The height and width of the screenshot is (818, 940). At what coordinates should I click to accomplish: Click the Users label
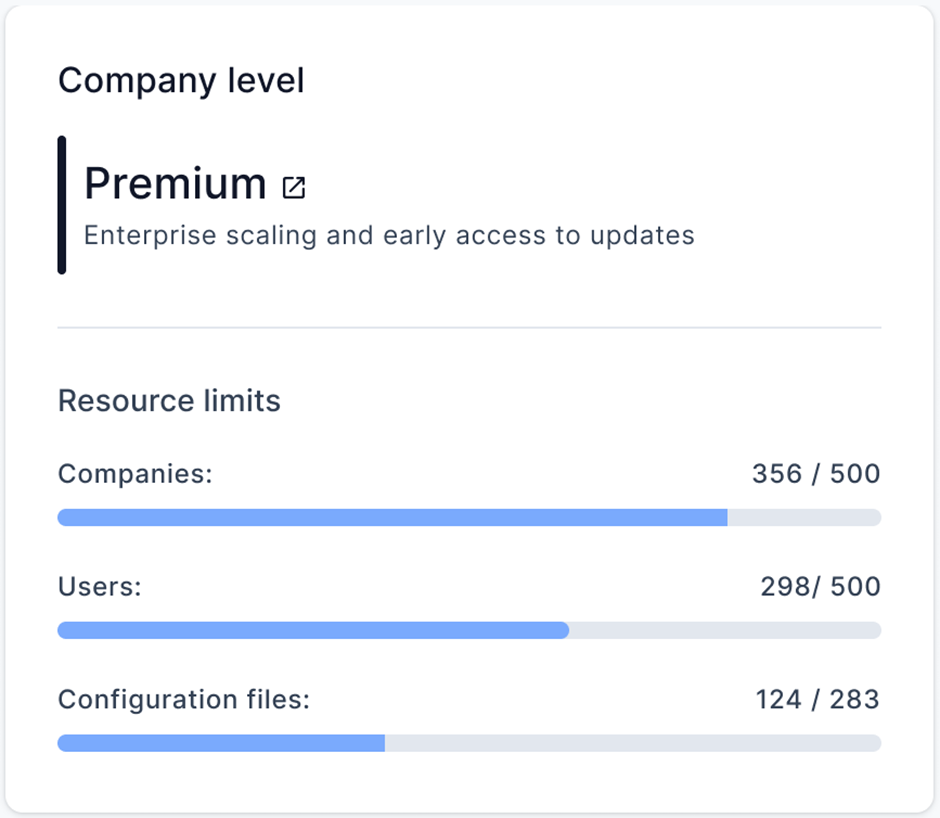(x=100, y=586)
